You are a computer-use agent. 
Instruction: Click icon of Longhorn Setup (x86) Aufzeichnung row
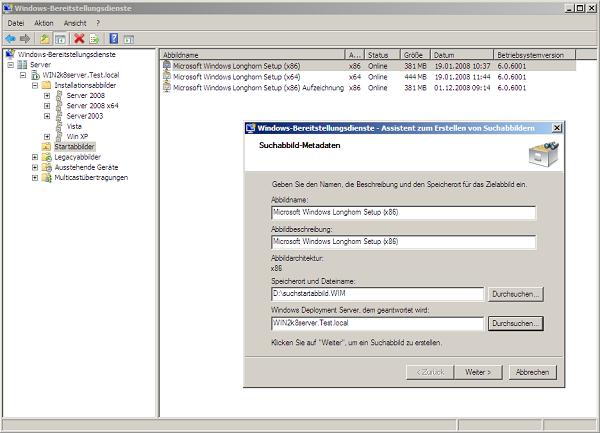pos(167,88)
